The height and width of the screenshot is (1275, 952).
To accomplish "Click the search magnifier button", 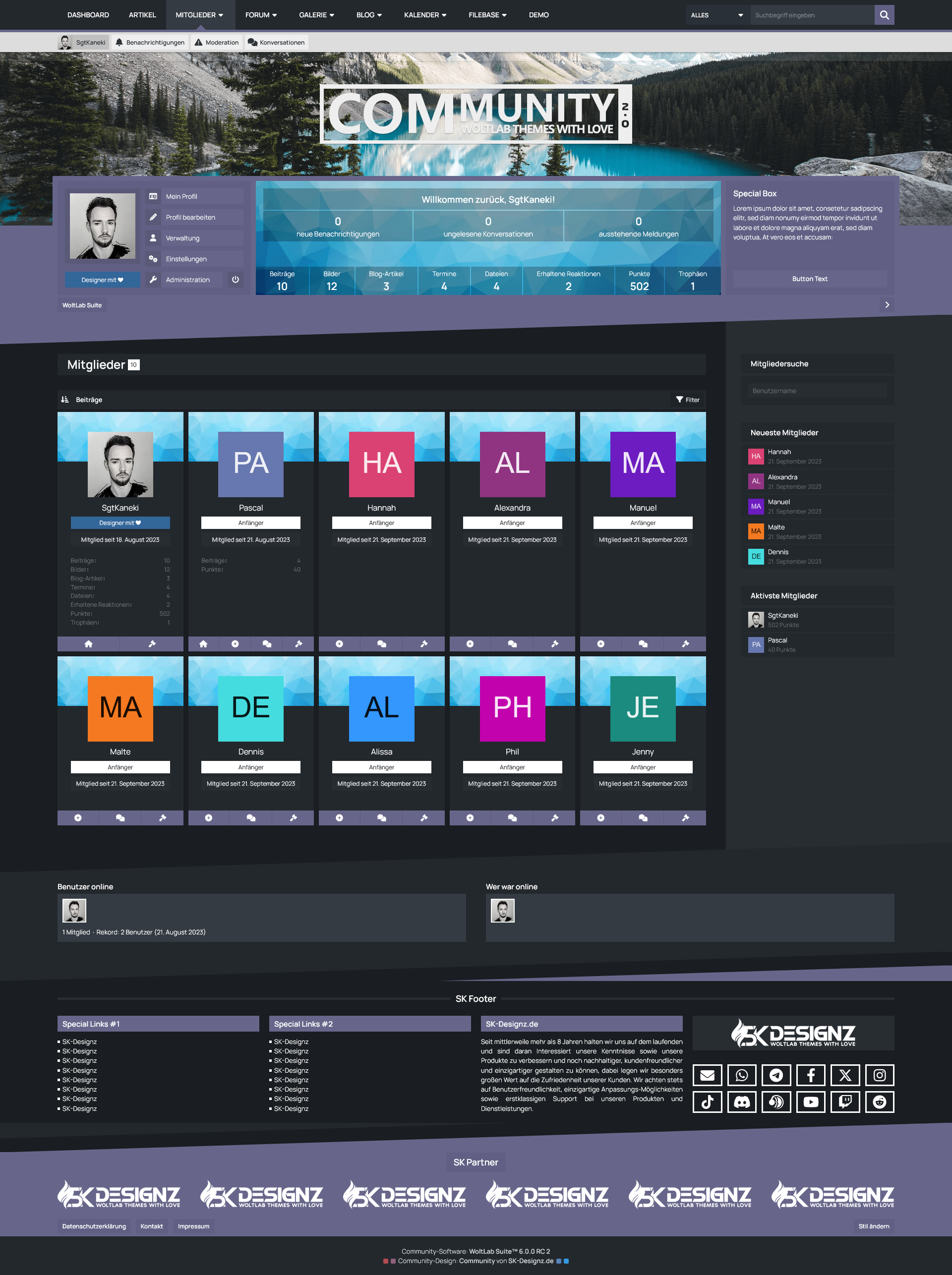I will pyautogui.click(x=884, y=15).
